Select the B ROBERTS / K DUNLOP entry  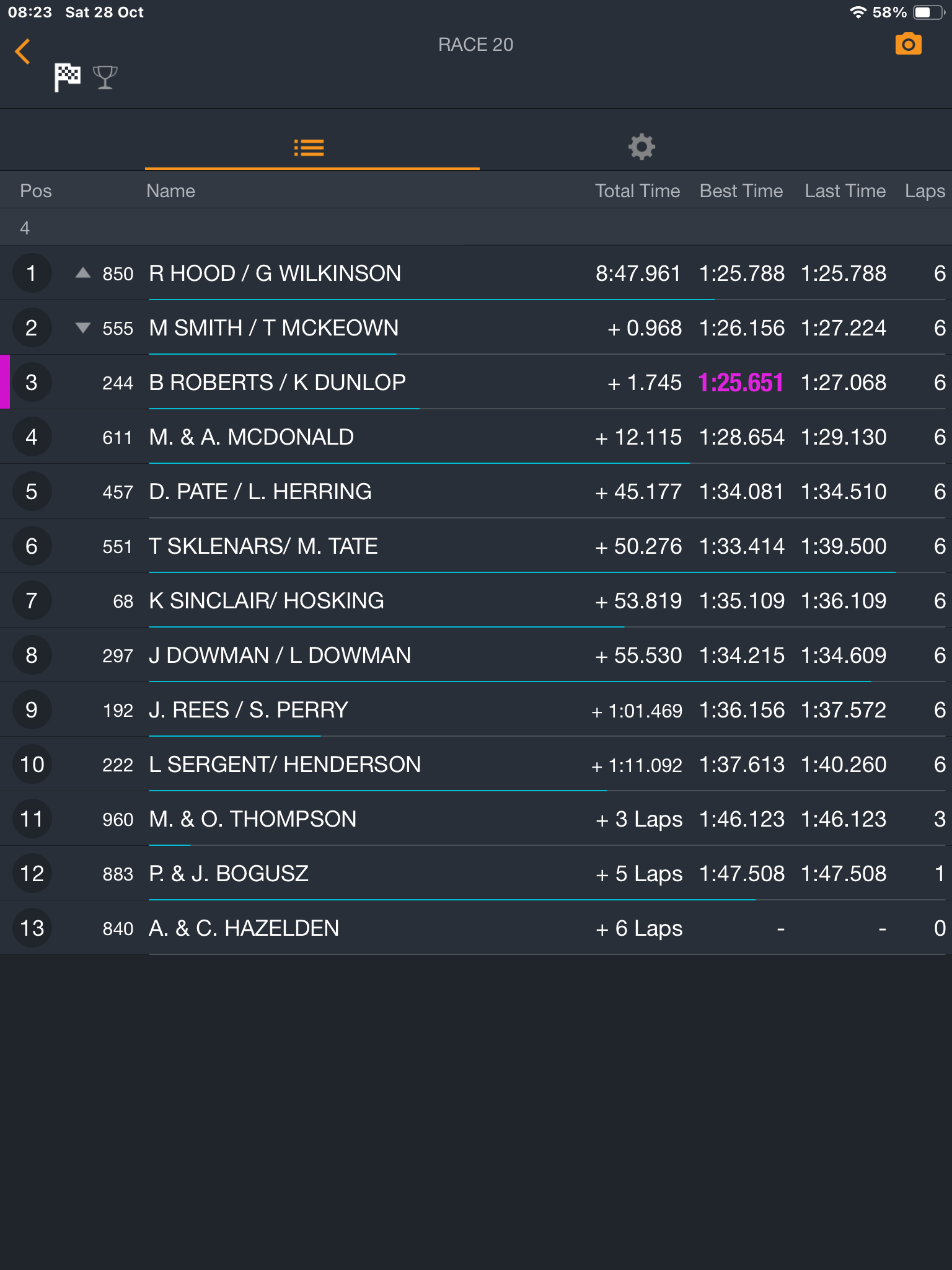click(277, 383)
